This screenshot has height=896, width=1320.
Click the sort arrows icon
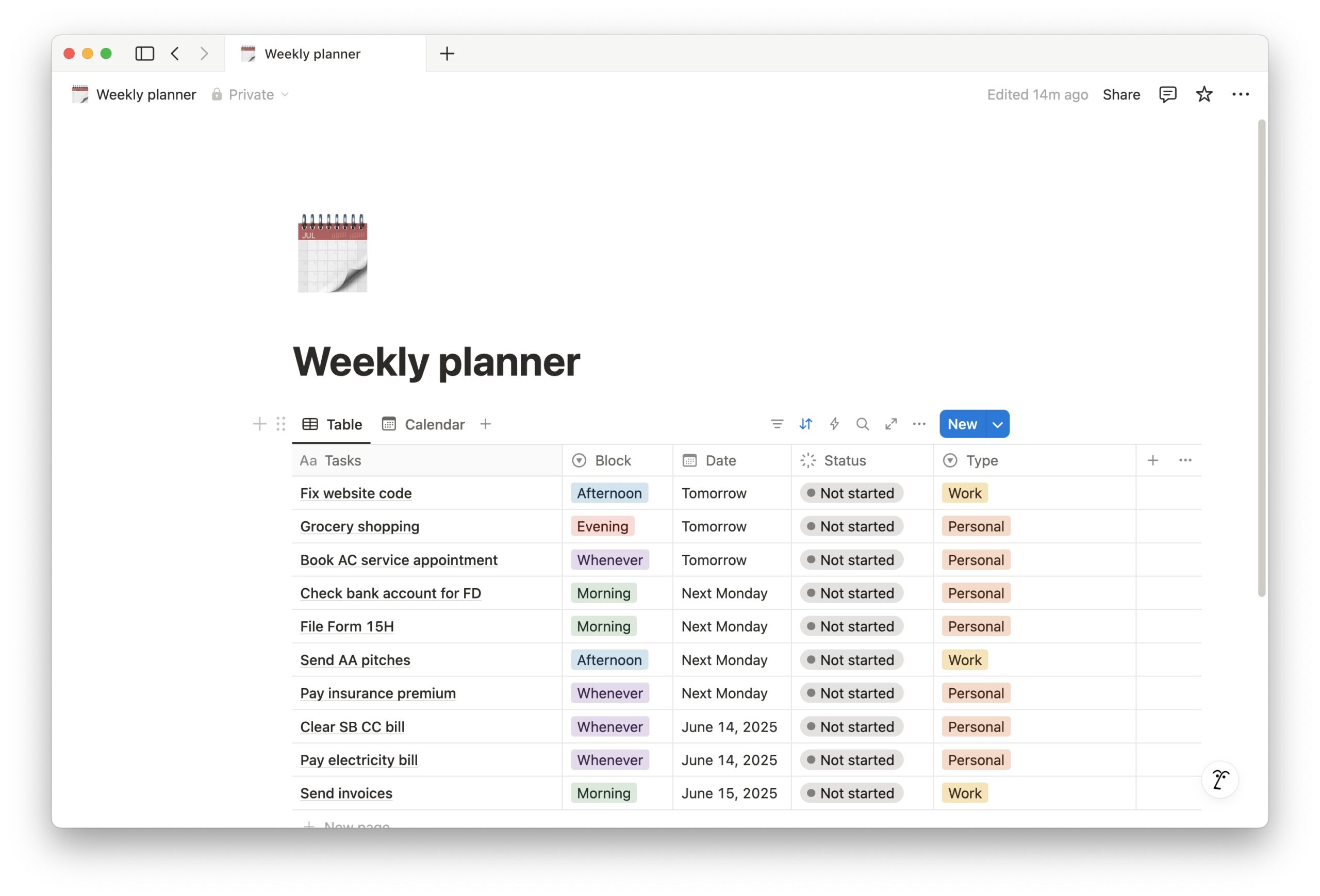click(805, 424)
